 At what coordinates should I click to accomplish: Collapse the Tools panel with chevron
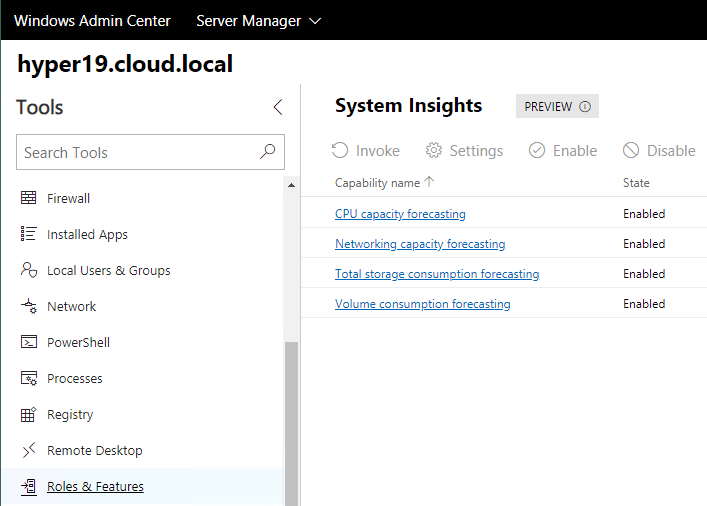point(278,107)
